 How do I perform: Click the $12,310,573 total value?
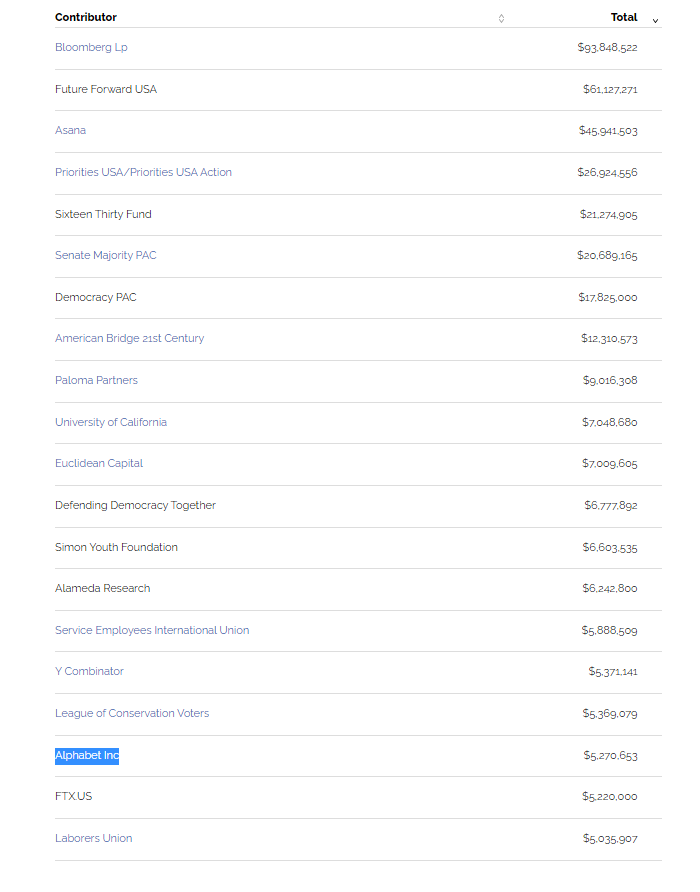tap(610, 338)
